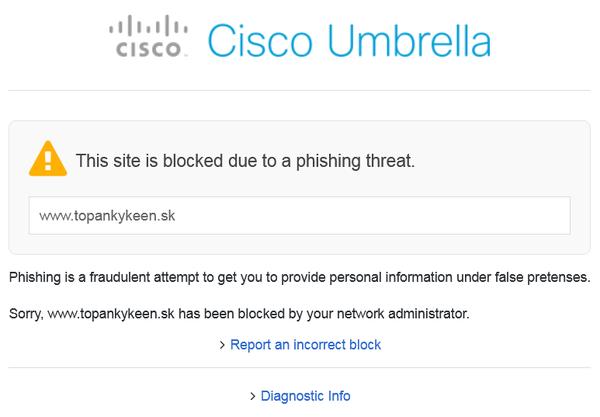Click the "Sorry, www.topankykeen.sk has been blocked" sentence
The height and width of the screenshot is (417, 600).
180,314
